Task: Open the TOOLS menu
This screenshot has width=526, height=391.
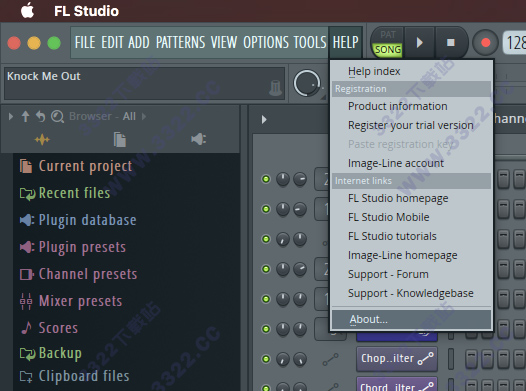Action: tap(310, 43)
